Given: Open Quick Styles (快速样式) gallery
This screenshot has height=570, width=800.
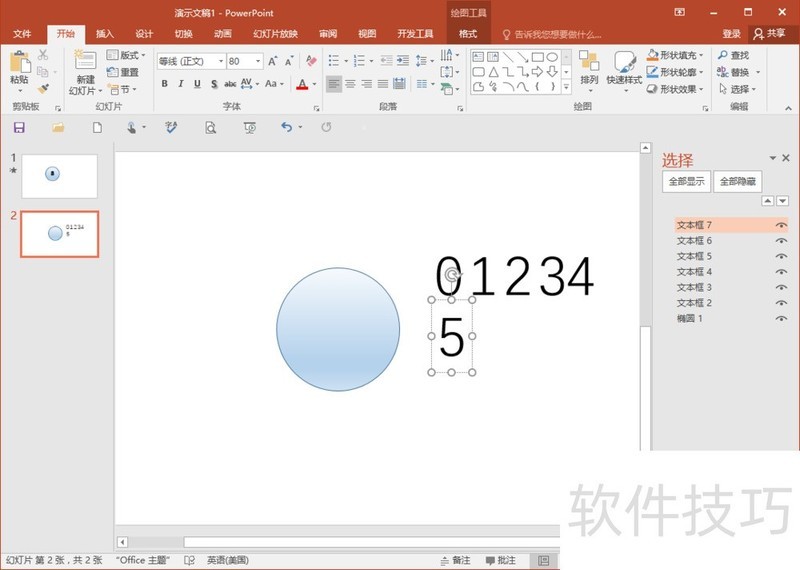Looking at the screenshot, I should (x=624, y=66).
